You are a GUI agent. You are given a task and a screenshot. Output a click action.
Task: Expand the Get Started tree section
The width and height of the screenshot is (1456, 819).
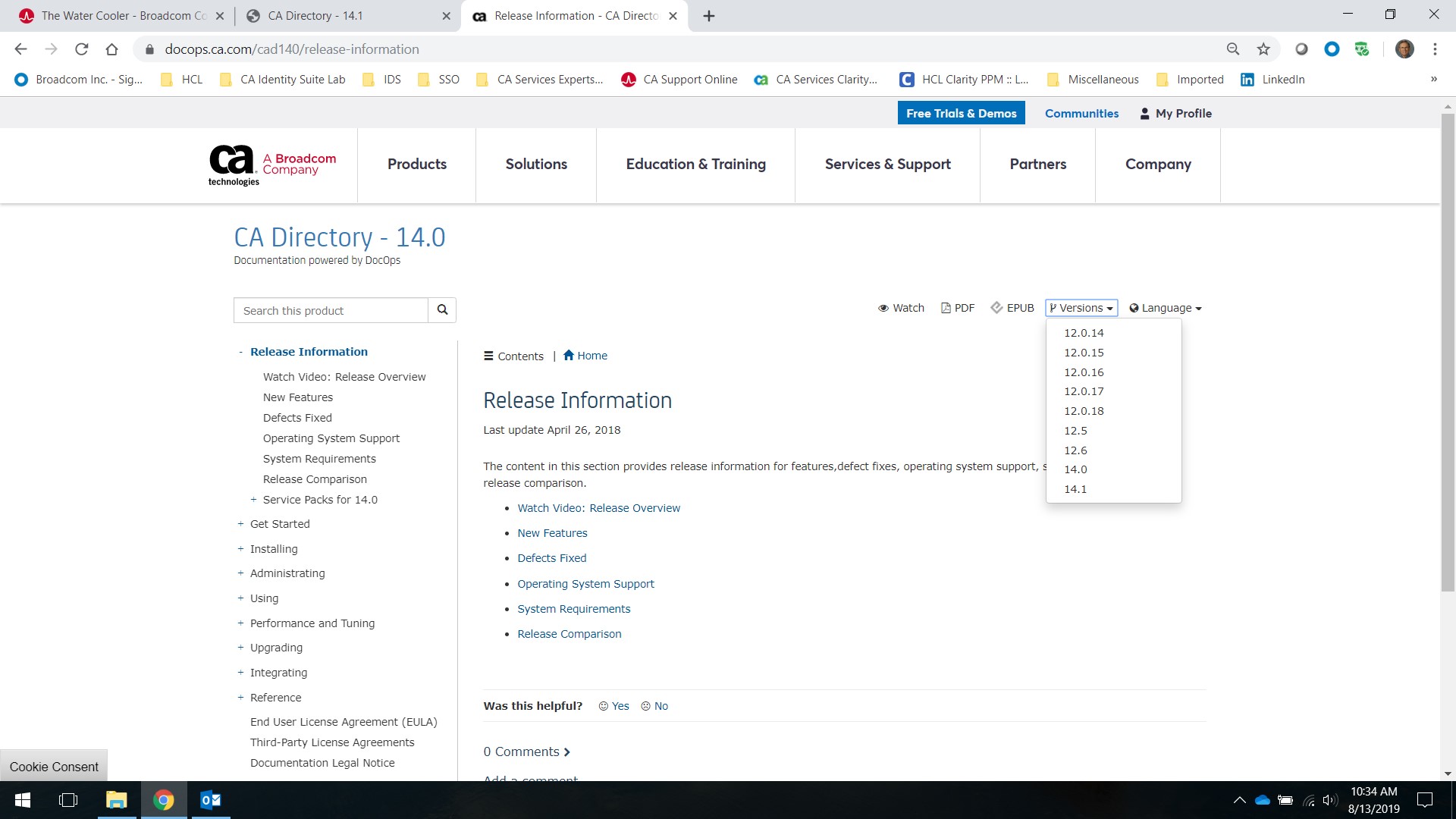click(240, 524)
